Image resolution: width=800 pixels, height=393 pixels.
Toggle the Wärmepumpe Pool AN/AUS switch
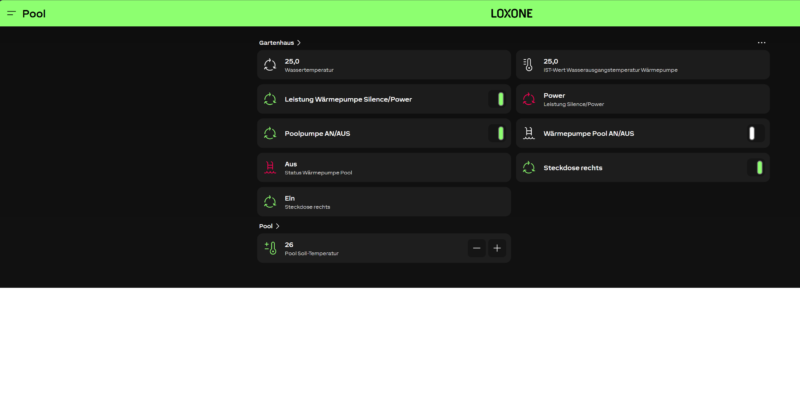756,133
